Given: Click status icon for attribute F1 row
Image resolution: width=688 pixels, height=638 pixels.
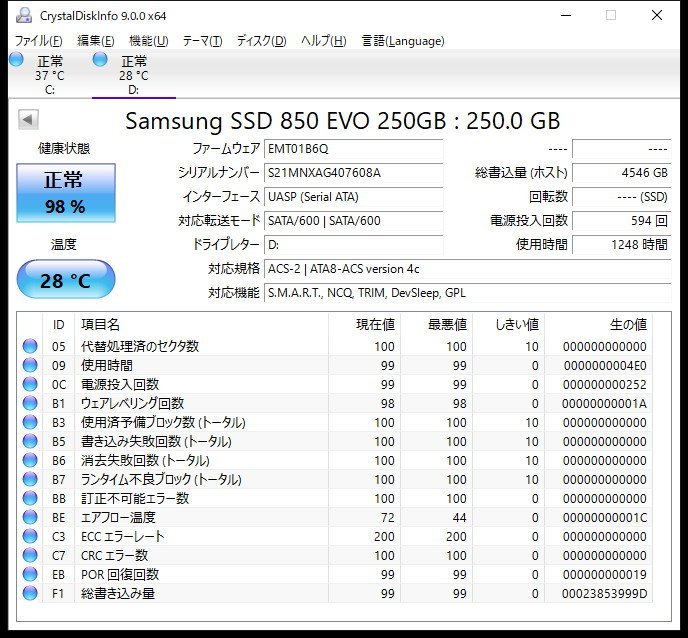Looking at the screenshot, I should pos(30,593).
